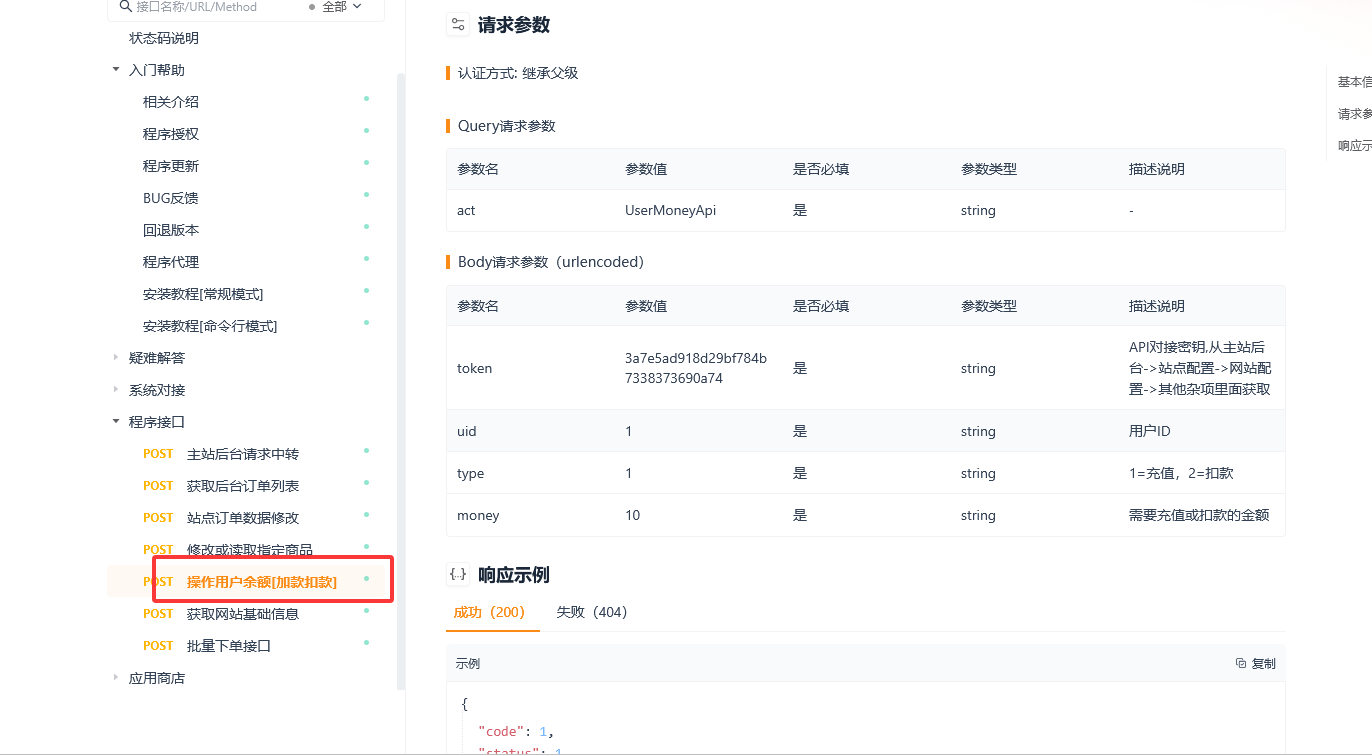1372x755 pixels.
Task: Click the sidebar vertical scrollbar
Action: coord(401,380)
